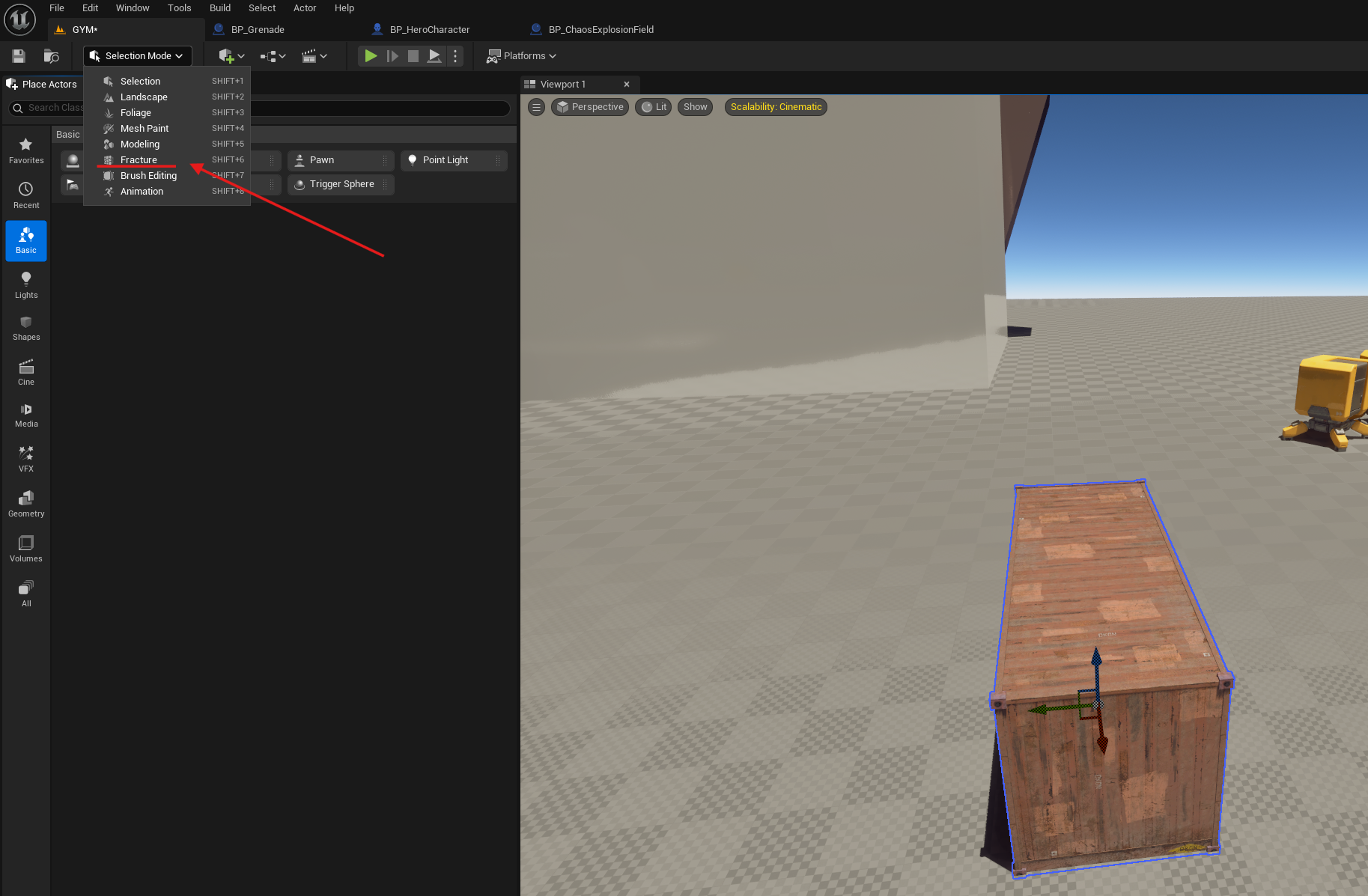The image size is (1368, 896).
Task: Open the Window menu
Action: pos(133,8)
